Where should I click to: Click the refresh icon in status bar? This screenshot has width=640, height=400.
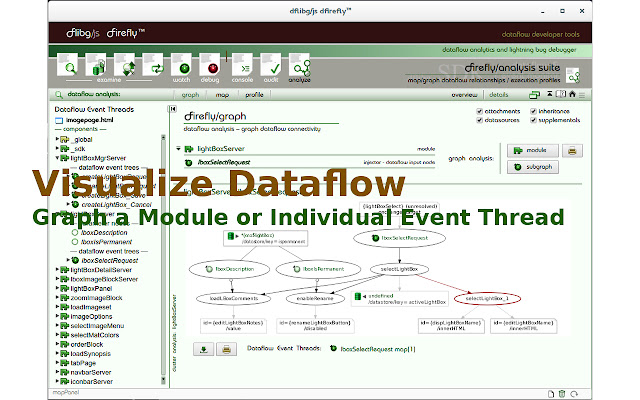click(x=574, y=394)
